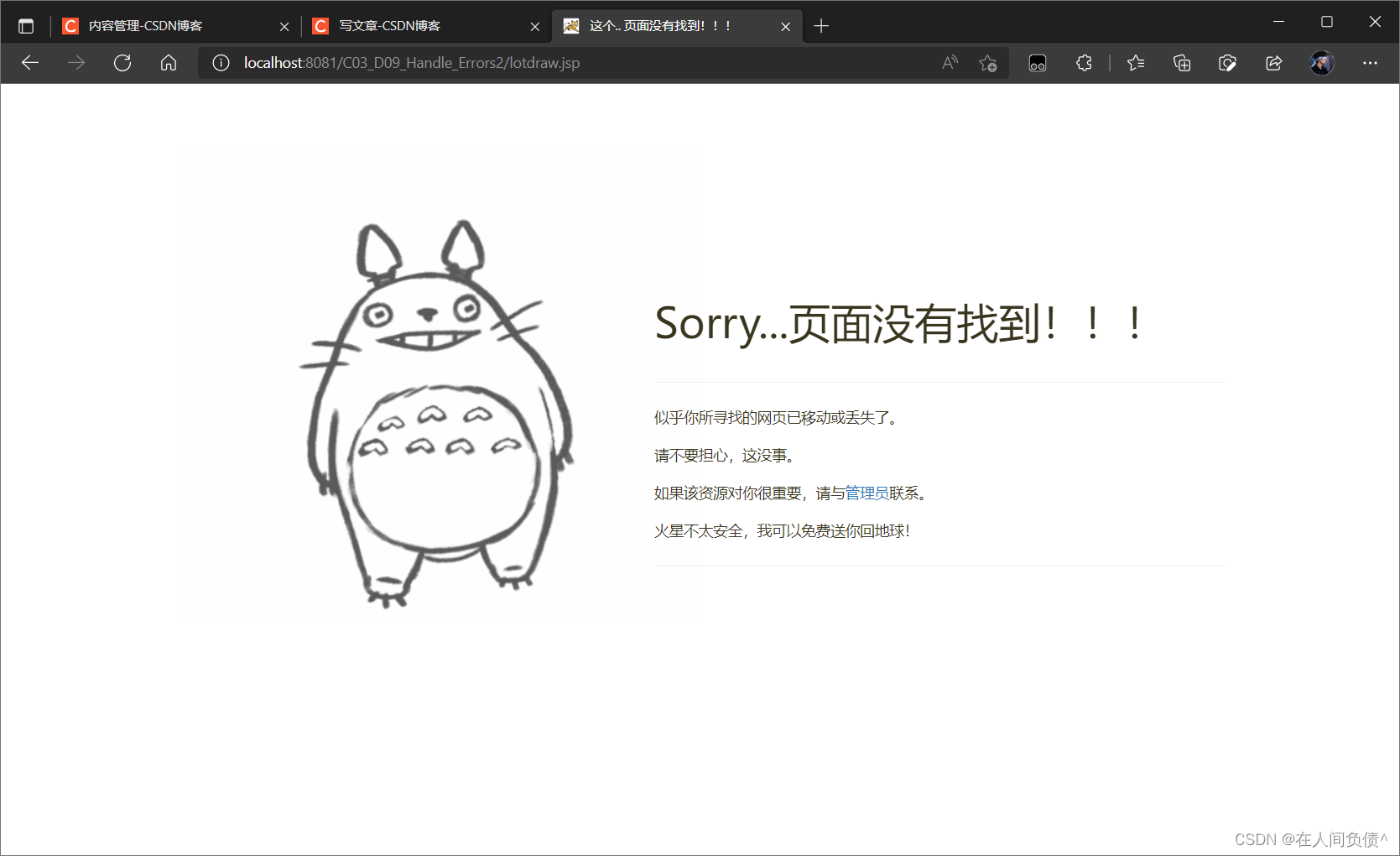This screenshot has height=856, width=1400.
Task: Add this page to favorites star icon
Action: click(x=988, y=63)
